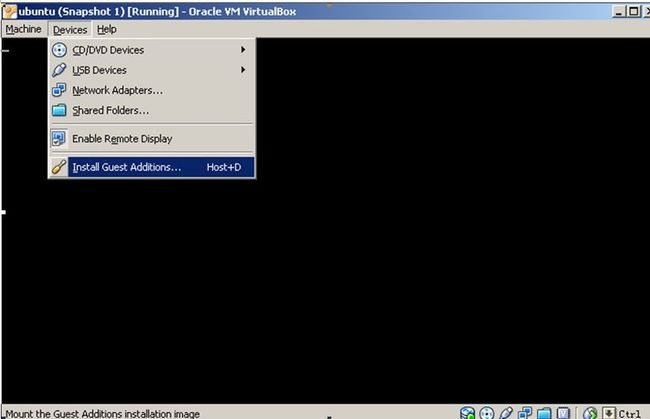Open USB Devices submenu entry
This screenshot has height=419, width=650.
click(152, 70)
